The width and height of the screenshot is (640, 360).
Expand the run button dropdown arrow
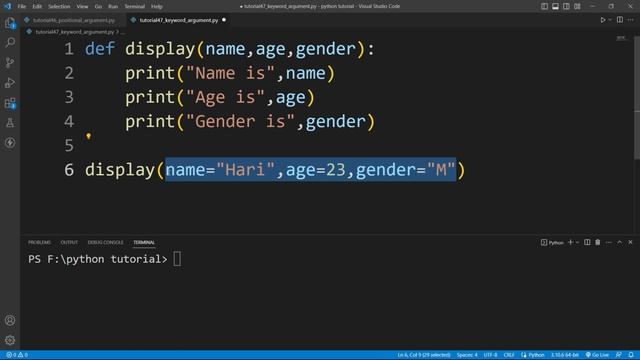pyautogui.click(x=610, y=20)
